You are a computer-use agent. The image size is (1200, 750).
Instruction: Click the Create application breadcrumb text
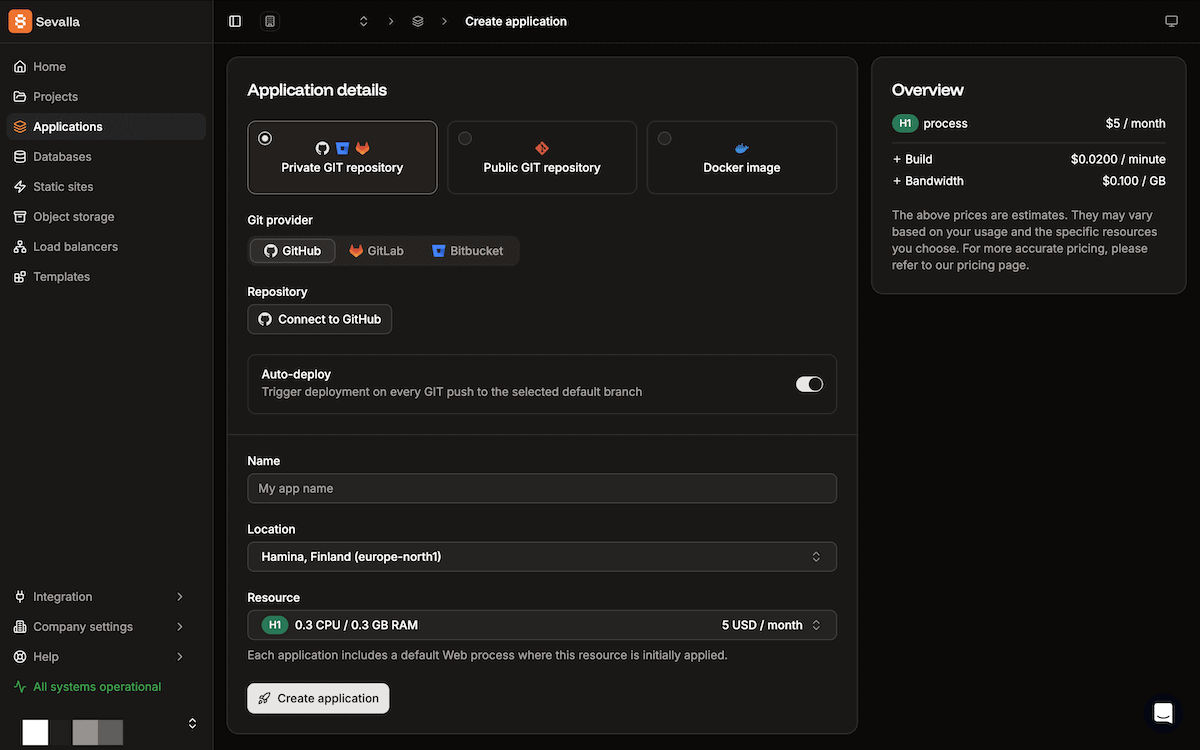click(x=516, y=21)
